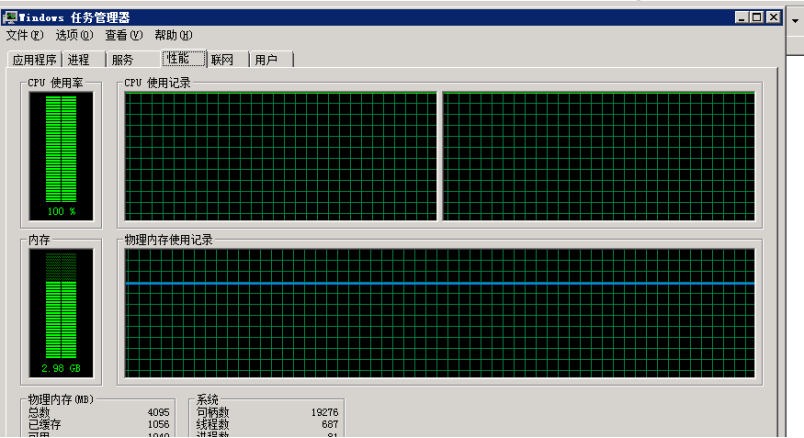
Task: Open the 文件(F) menu
Action: click(24, 35)
